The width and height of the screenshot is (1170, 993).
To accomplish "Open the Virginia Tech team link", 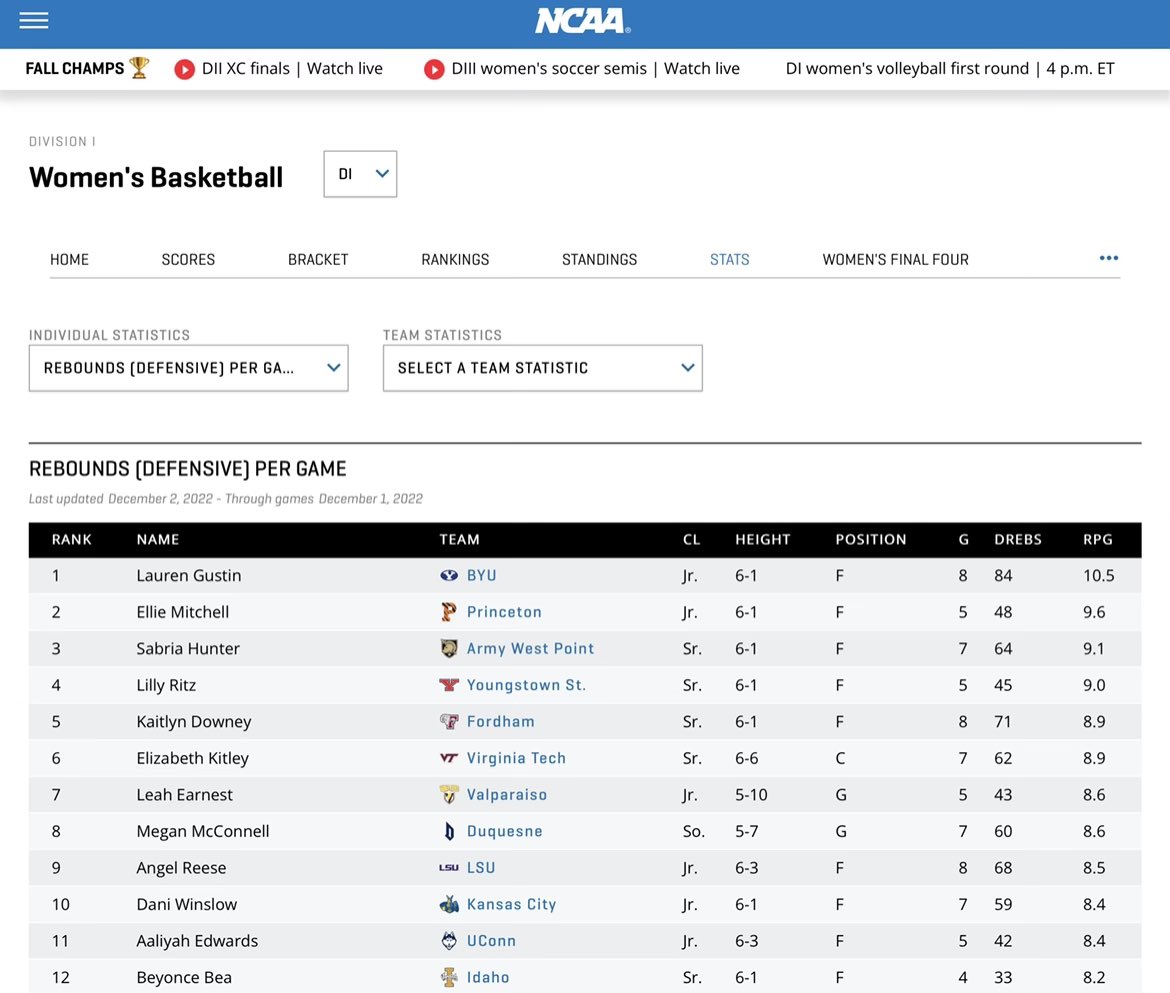I will [516, 758].
